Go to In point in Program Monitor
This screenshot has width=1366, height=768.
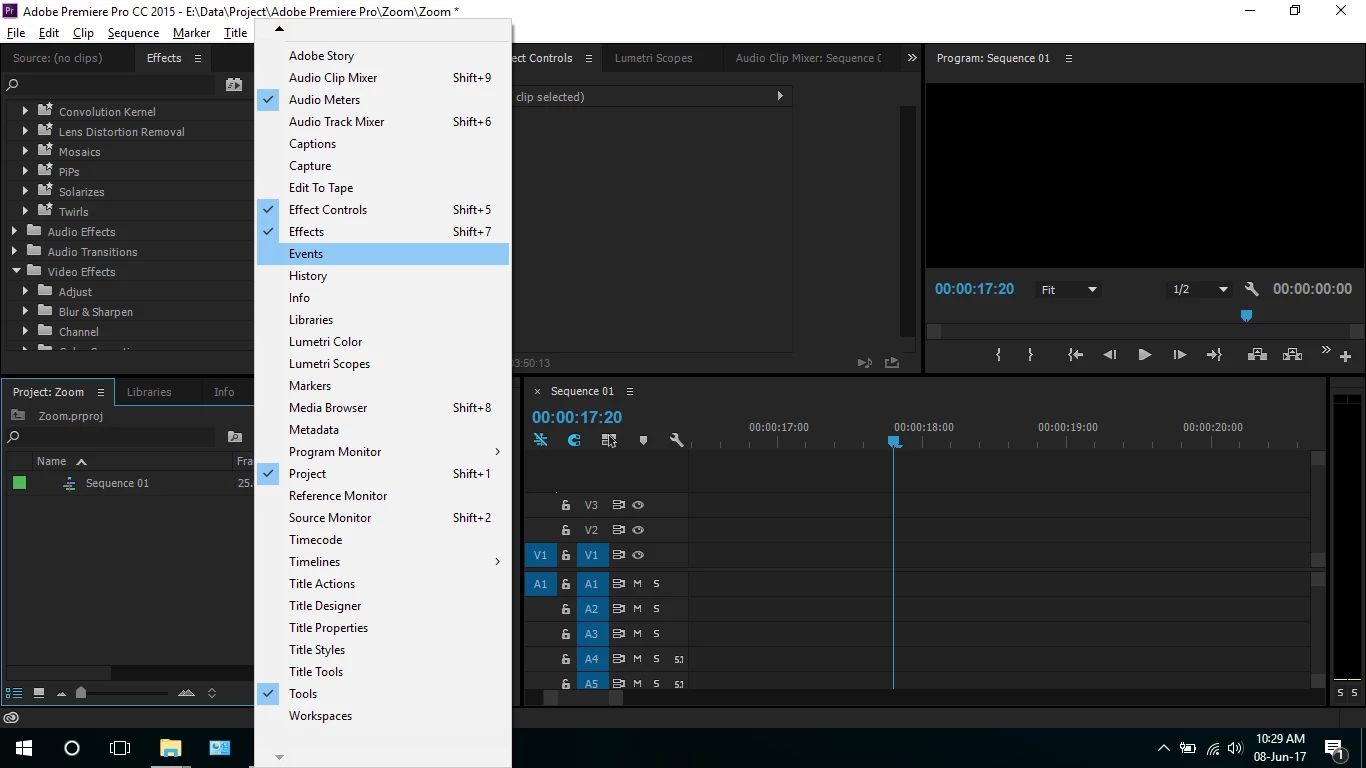pos(1075,355)
